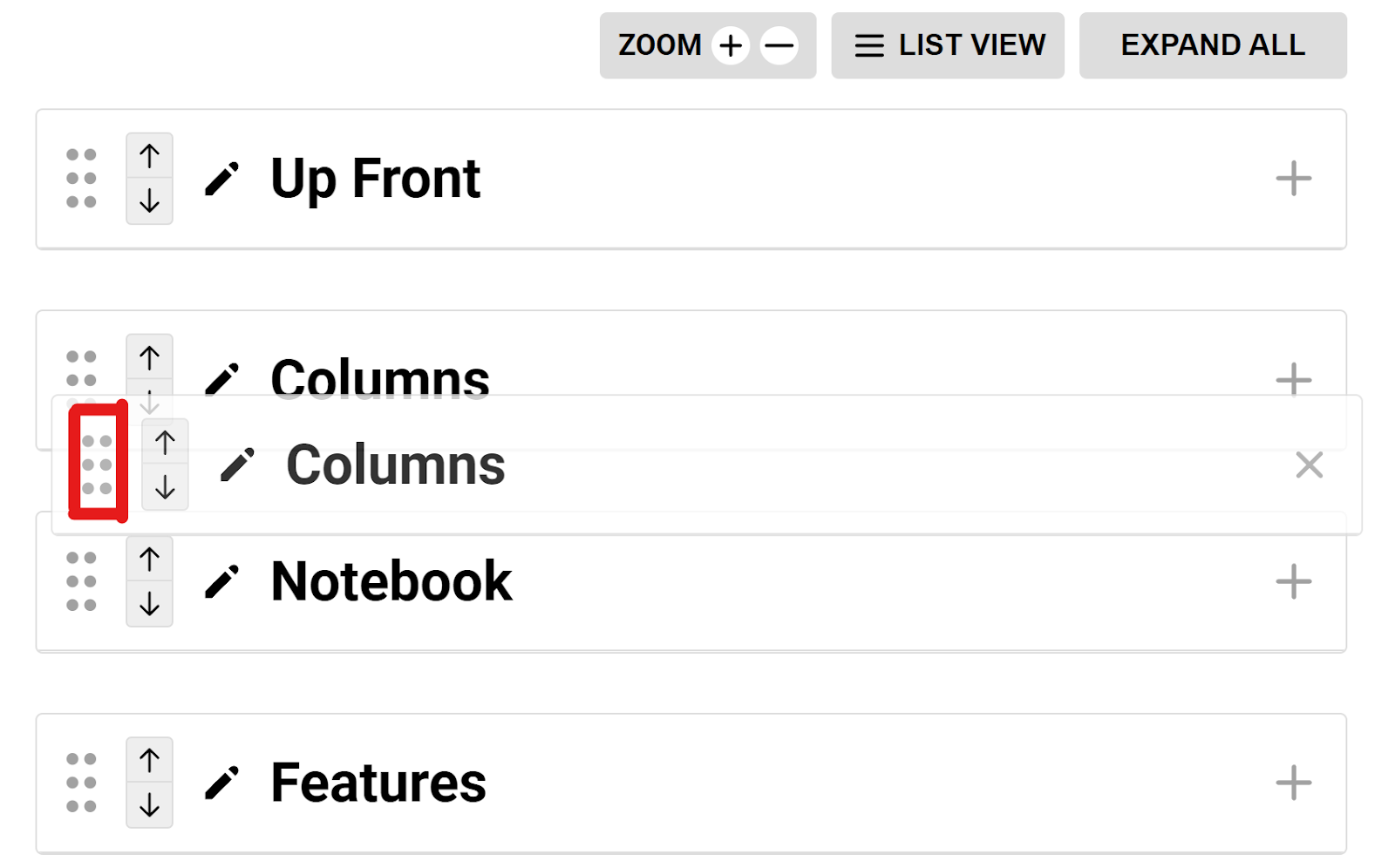This screenshot has width=1395, height=868.
Task: Edit the Notebook section title
Action: pyautogui.click(x=221, y=582)
